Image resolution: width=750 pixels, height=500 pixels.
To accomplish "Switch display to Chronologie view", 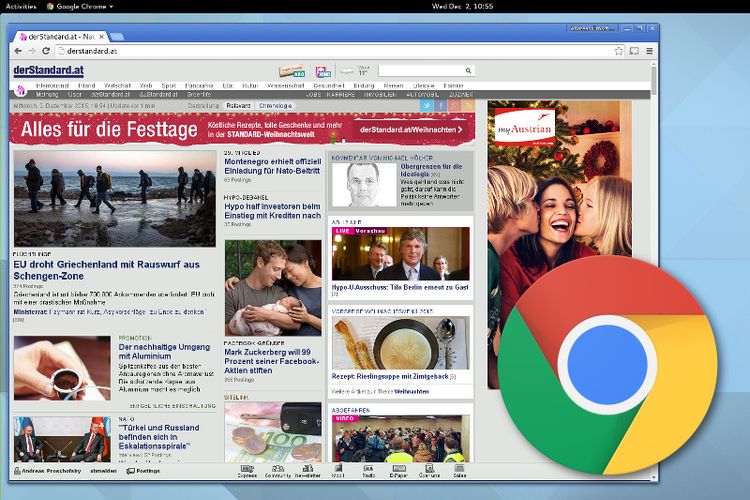I will point(275,105).
